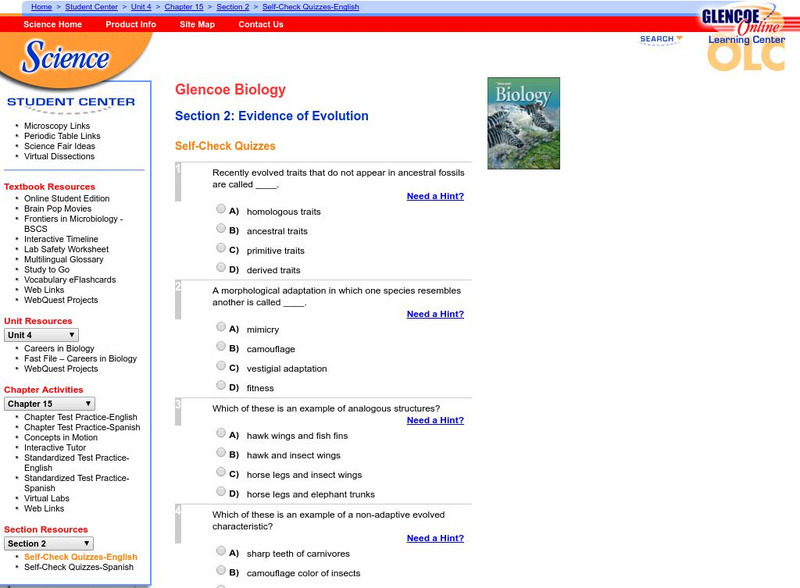Choose hawk and insect wings
Viewport: 800px width, 588px height.
pyautogui.click(x=221, y=452)
